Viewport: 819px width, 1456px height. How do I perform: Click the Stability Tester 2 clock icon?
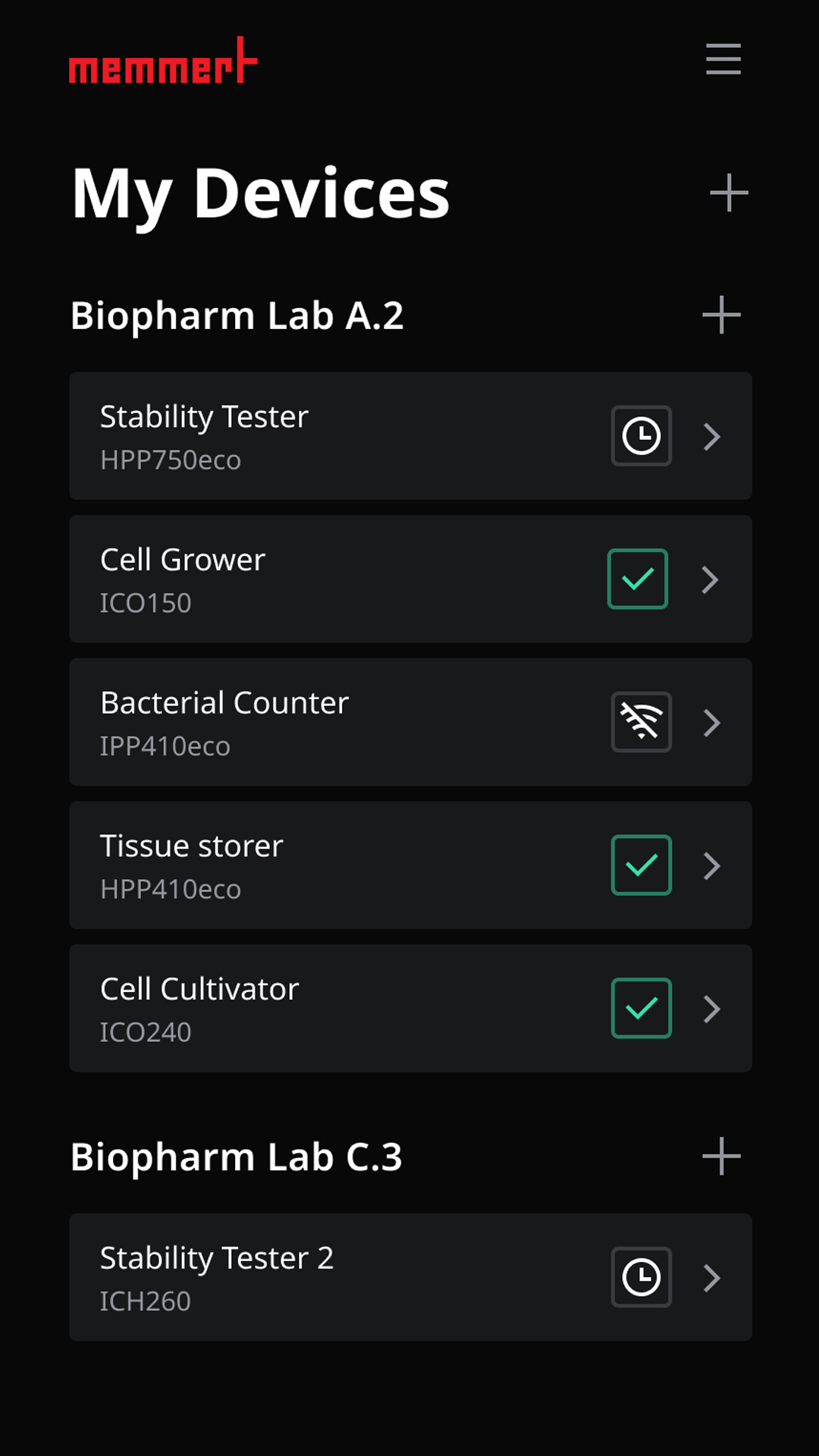tap(642, 1277)
